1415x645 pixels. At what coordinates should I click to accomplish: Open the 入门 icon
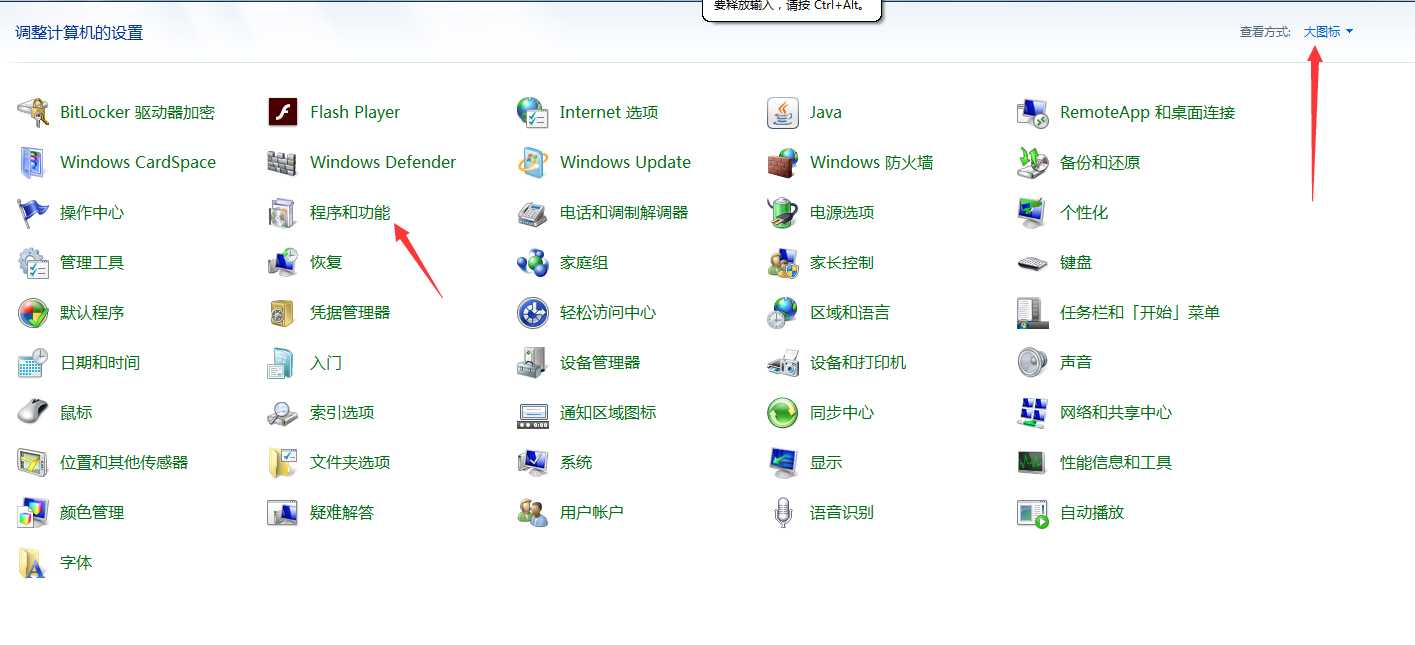(283, 362)
